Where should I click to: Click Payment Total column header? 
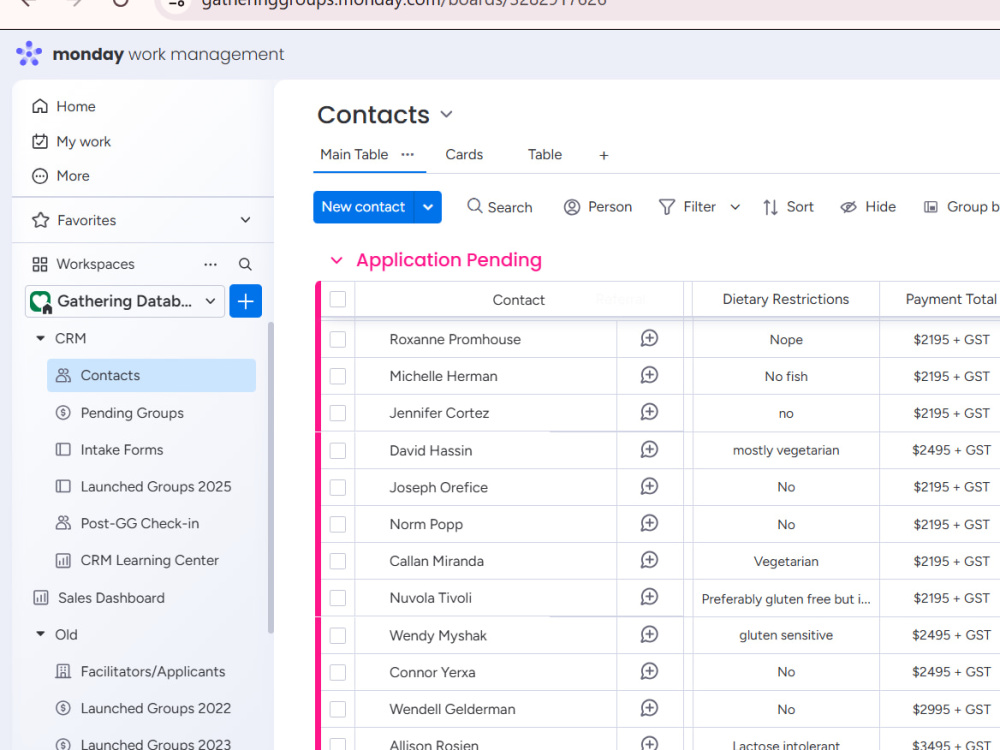[x=950, y=299]
